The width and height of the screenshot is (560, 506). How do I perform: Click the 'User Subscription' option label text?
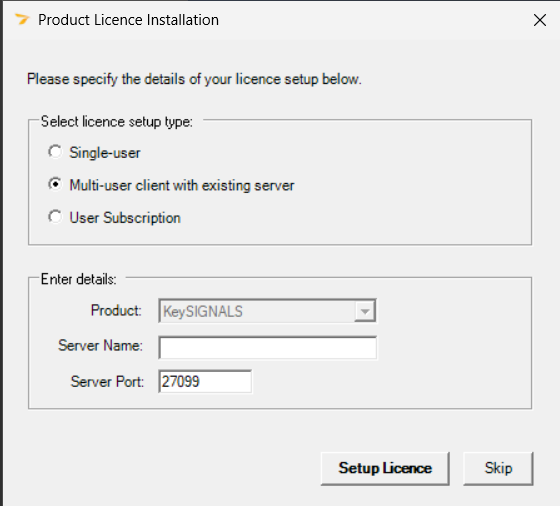pyautogui.click(x=125, y=218)
